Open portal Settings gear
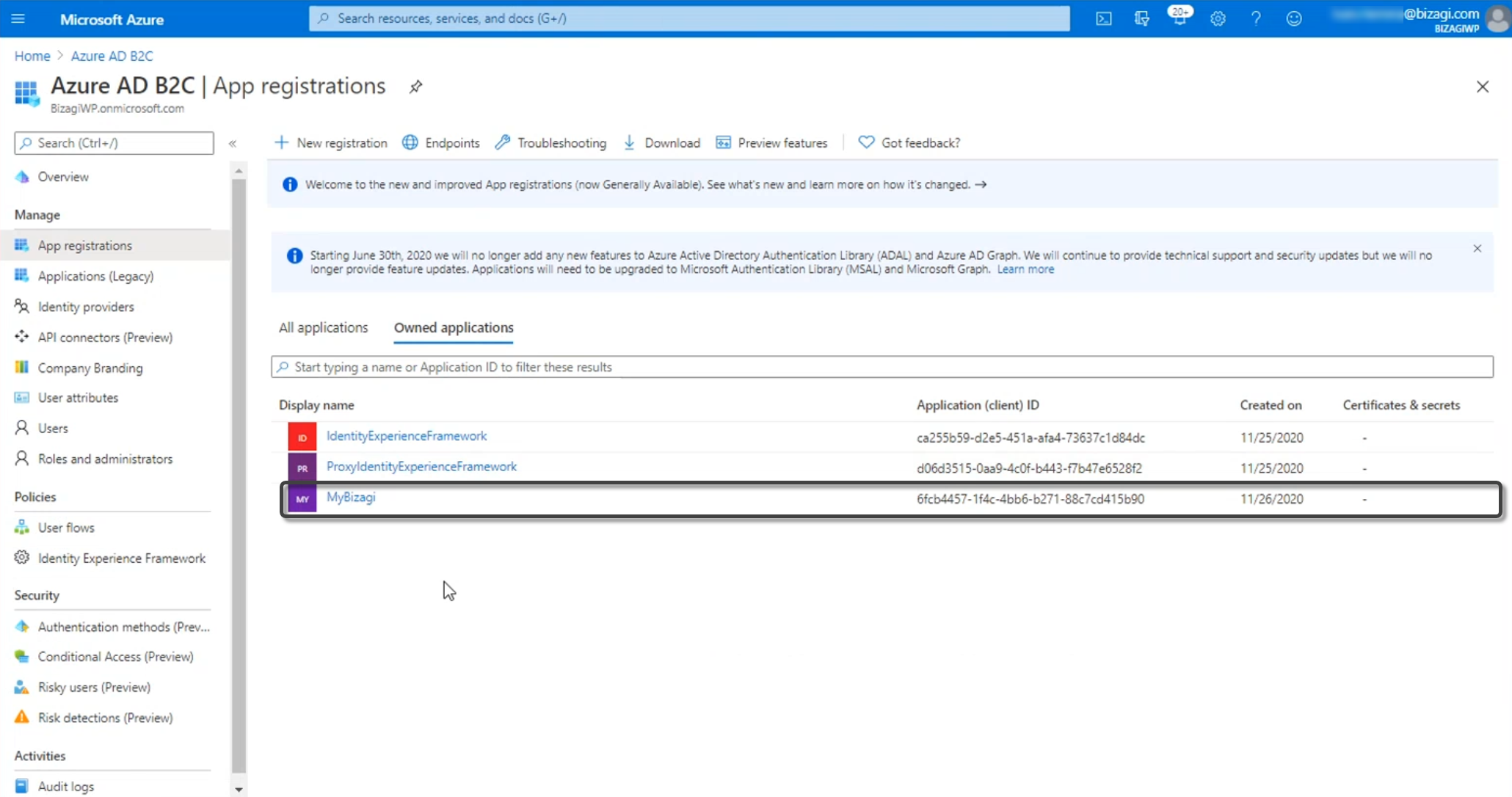The image size is (1512, 797). pyautogui.click(x=1218, y=18)
